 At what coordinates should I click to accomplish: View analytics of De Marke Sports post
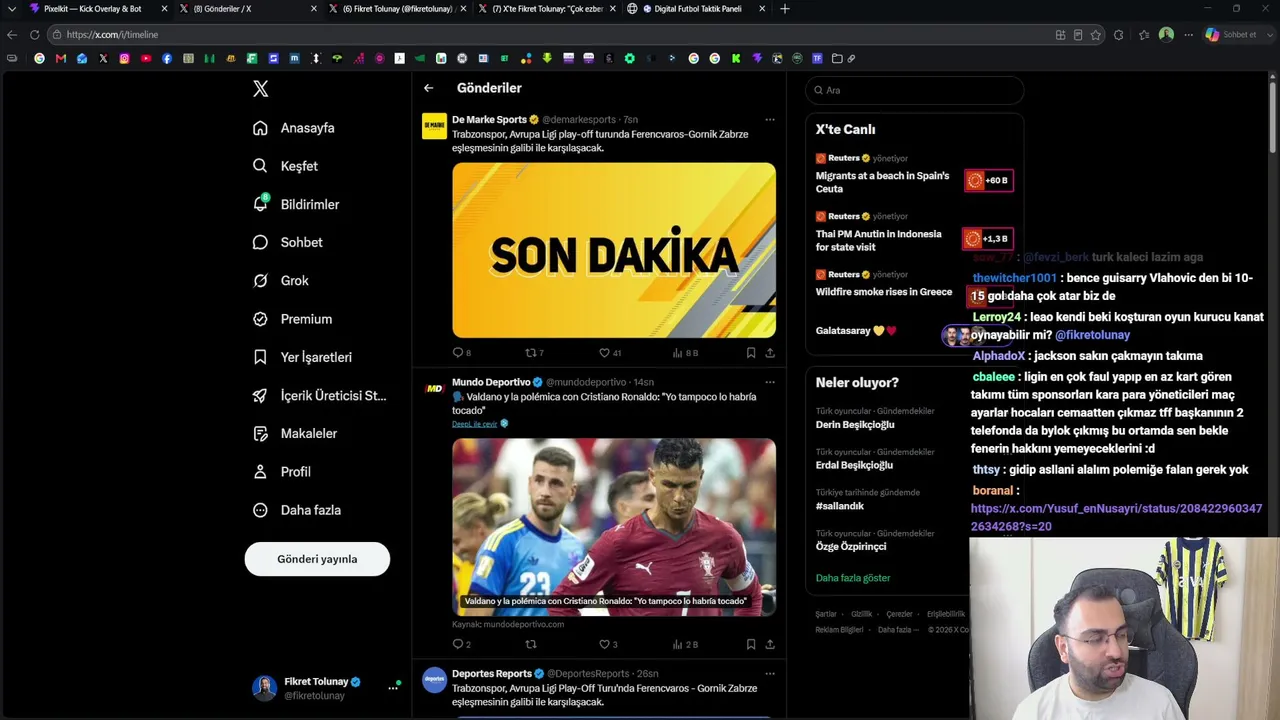click(685, 353)
